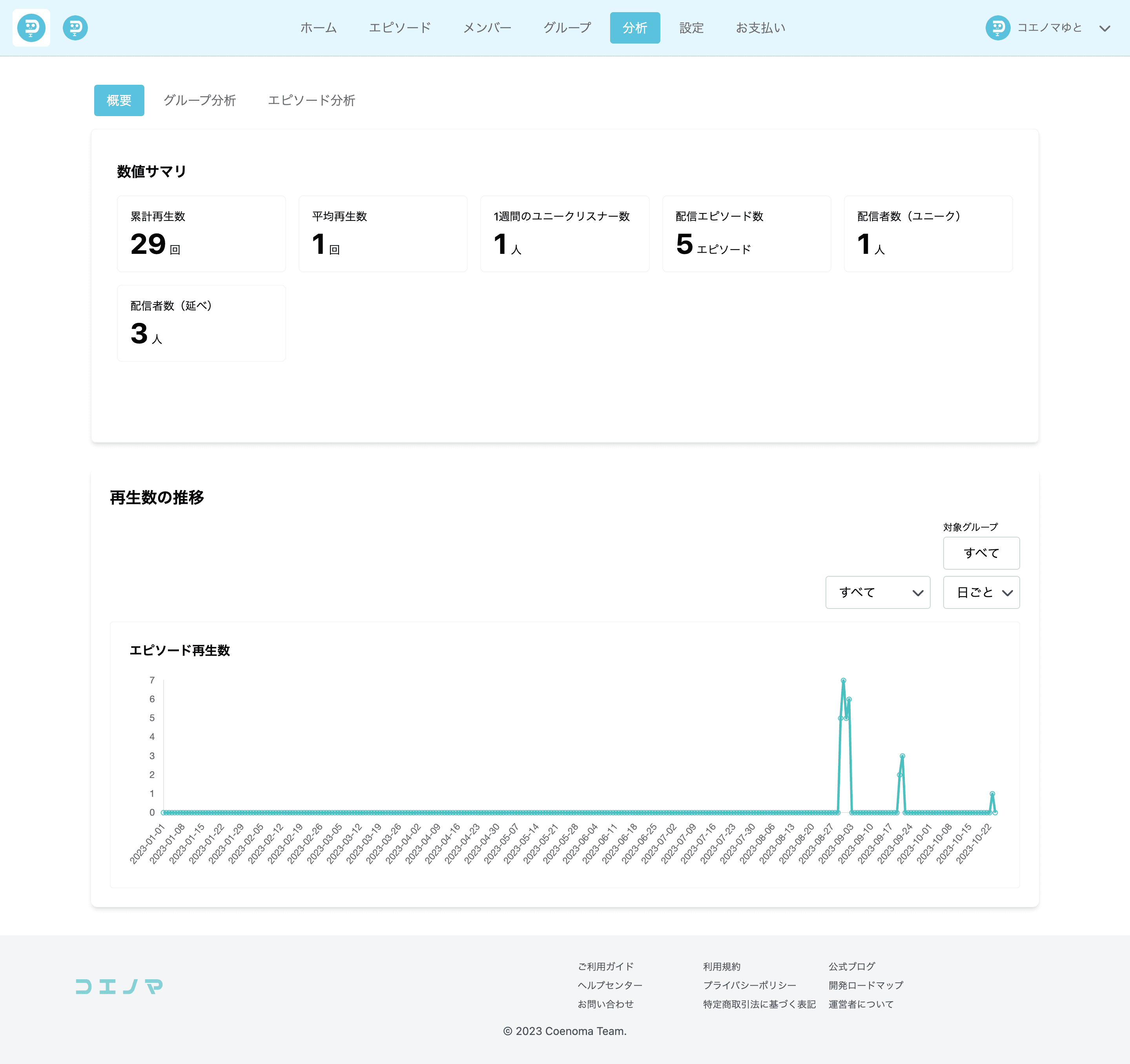1130x1064 pixels.
Task: Click the second round robot icon in header
Action: [x=75, y=28]
